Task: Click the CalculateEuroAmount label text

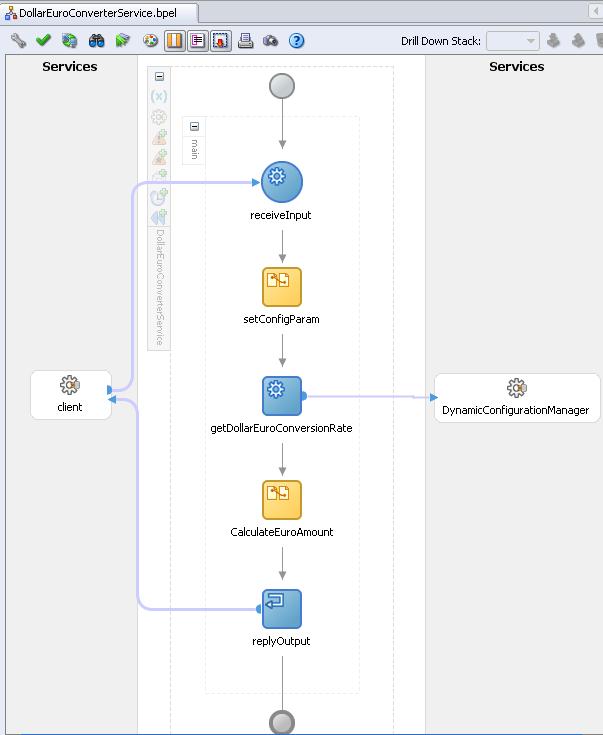Action: point(282,532)
